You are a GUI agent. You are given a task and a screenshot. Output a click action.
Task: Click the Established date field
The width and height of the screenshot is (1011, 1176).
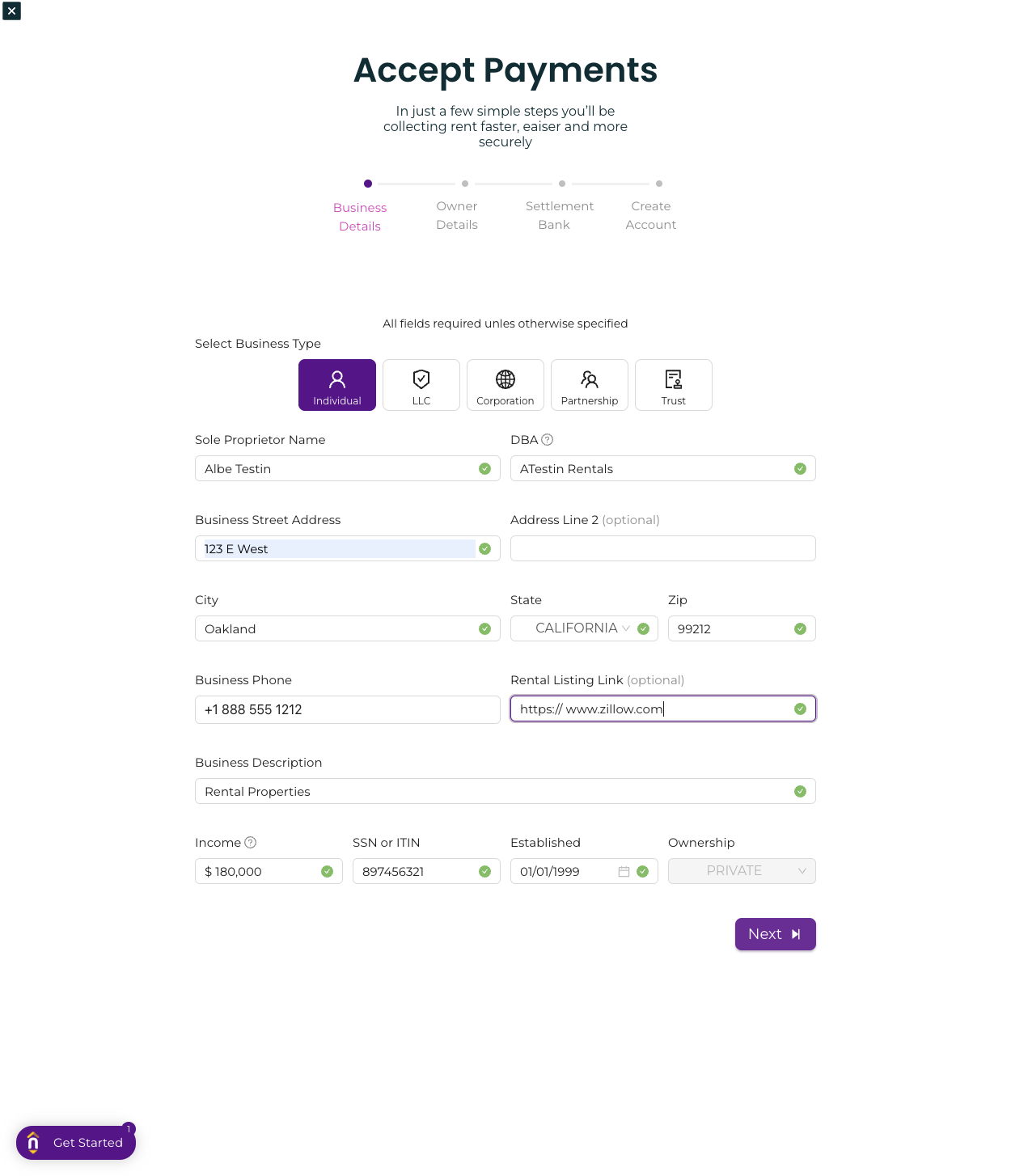coord(584,871)
